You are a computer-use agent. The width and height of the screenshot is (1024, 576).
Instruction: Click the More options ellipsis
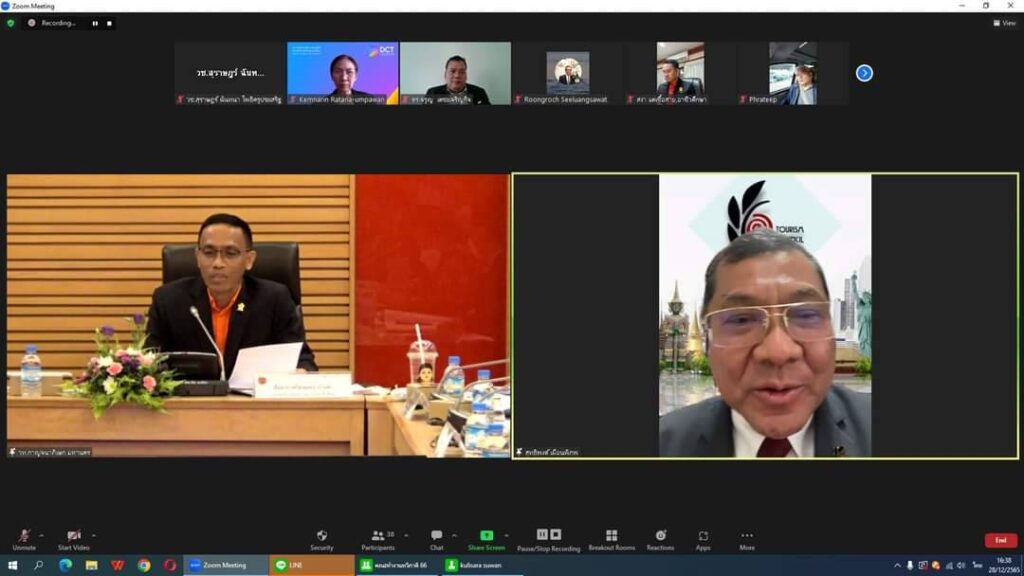coord(746,537)
